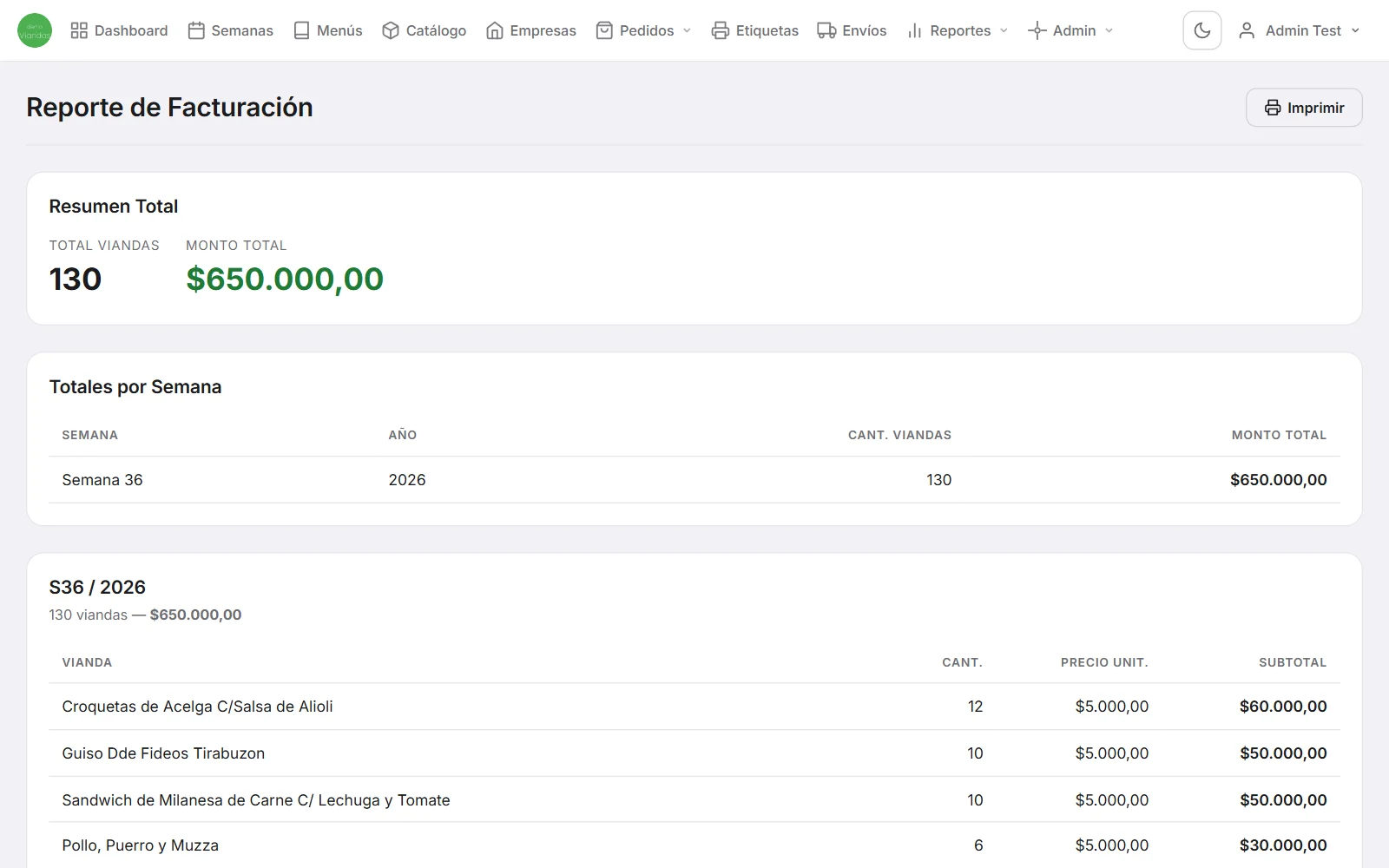Click the CANT. VIANDAS column header

899,435
